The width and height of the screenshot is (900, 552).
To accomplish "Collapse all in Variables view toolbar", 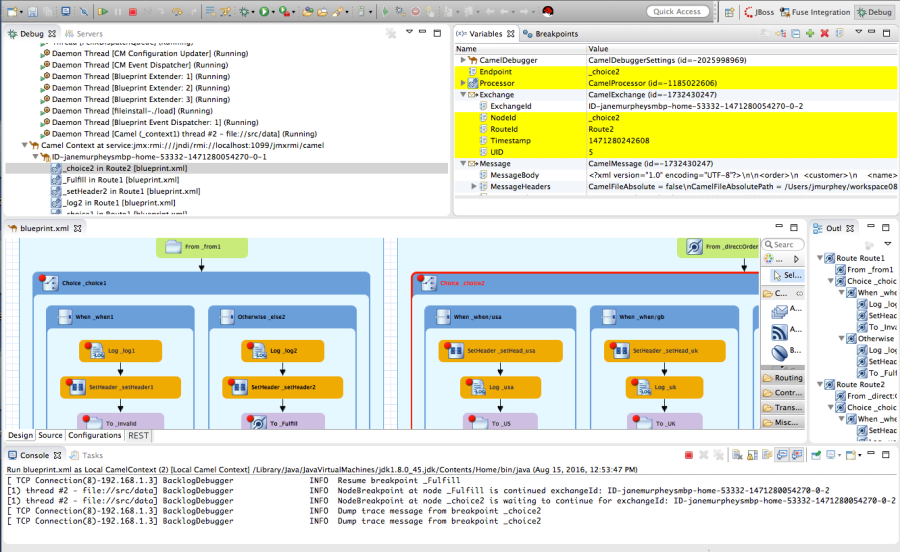I will pos(796,33).
